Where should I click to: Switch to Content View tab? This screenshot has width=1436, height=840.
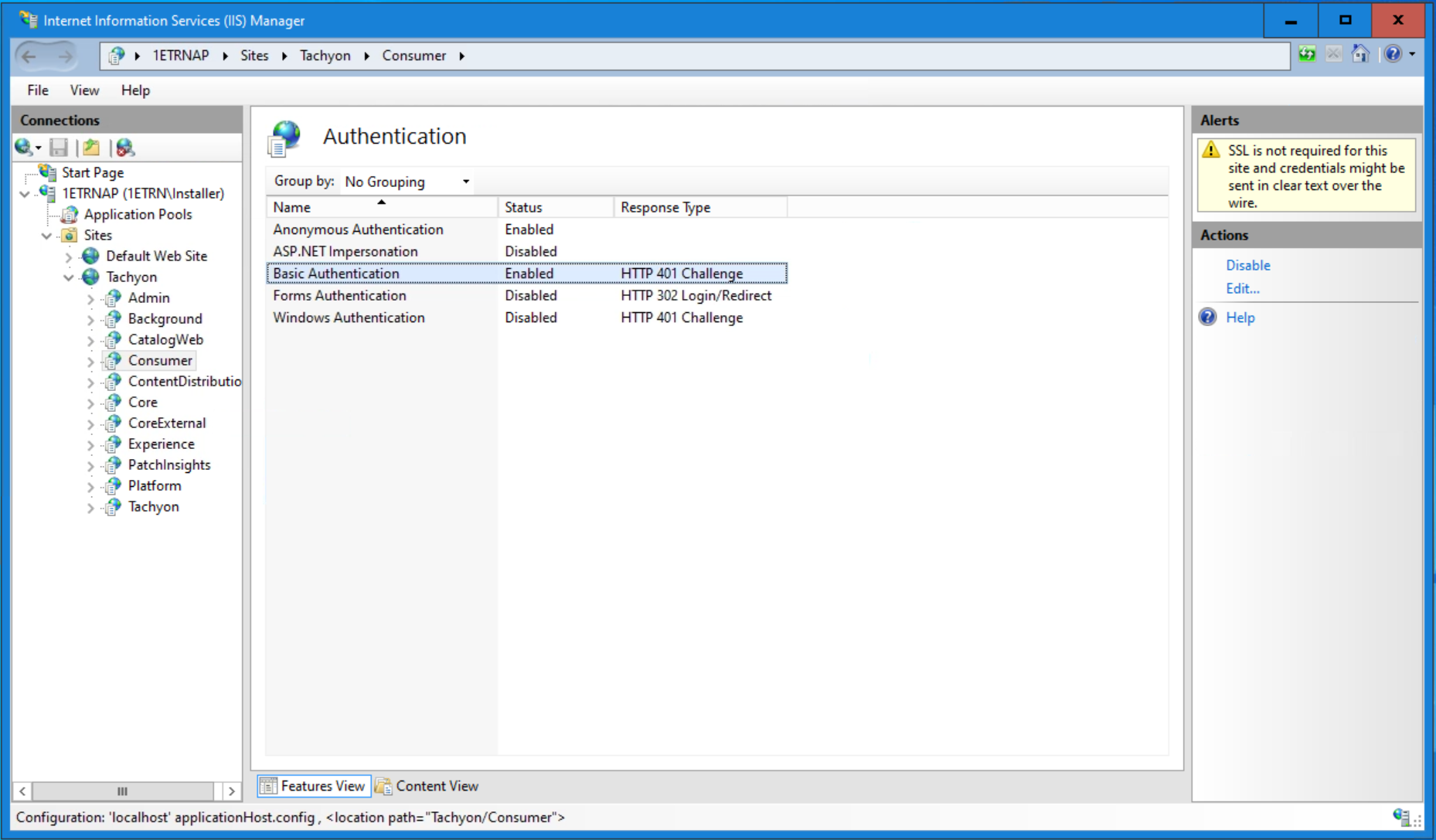pyautogui.click(x=427, y=786)
